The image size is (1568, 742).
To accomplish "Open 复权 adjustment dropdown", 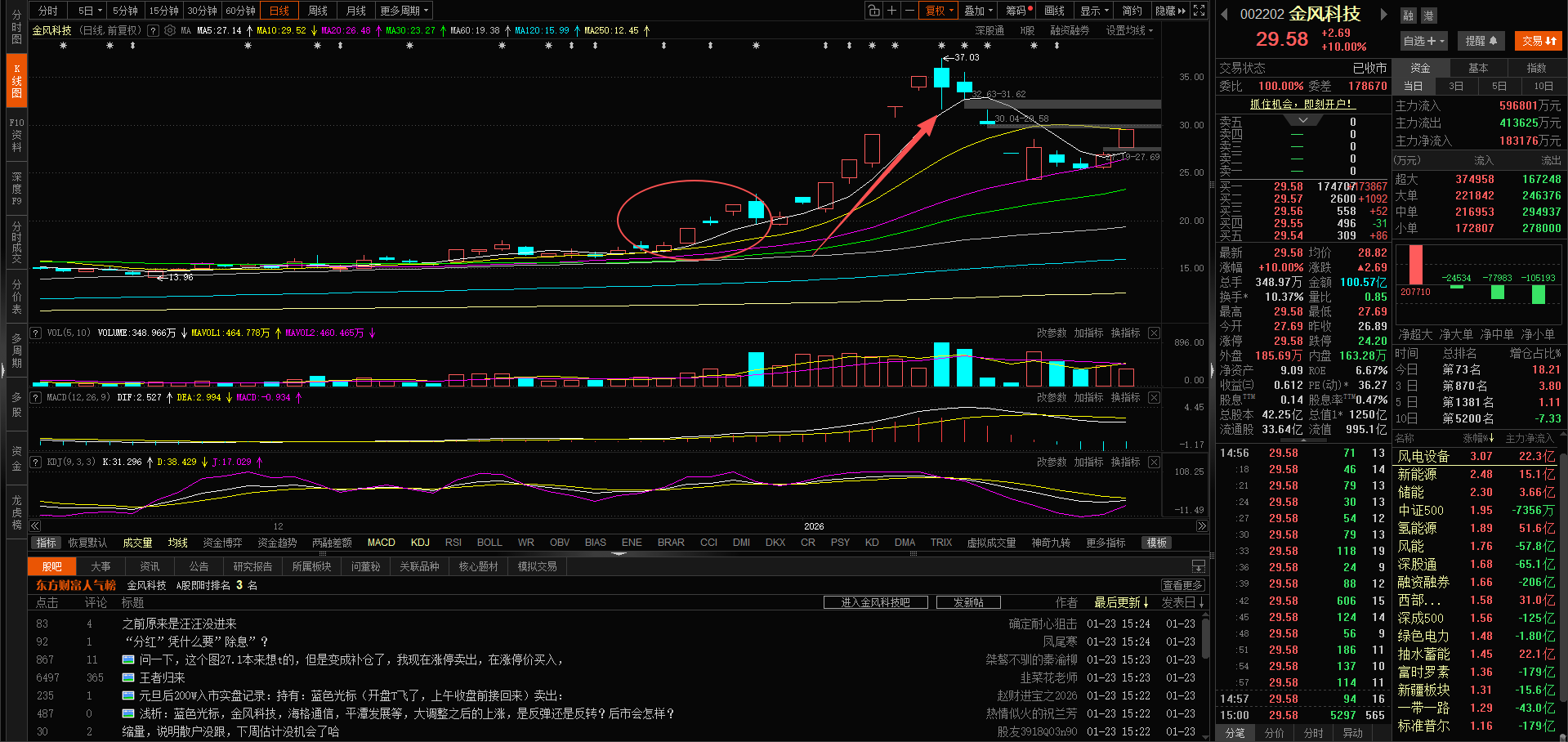I will point(938,11).
